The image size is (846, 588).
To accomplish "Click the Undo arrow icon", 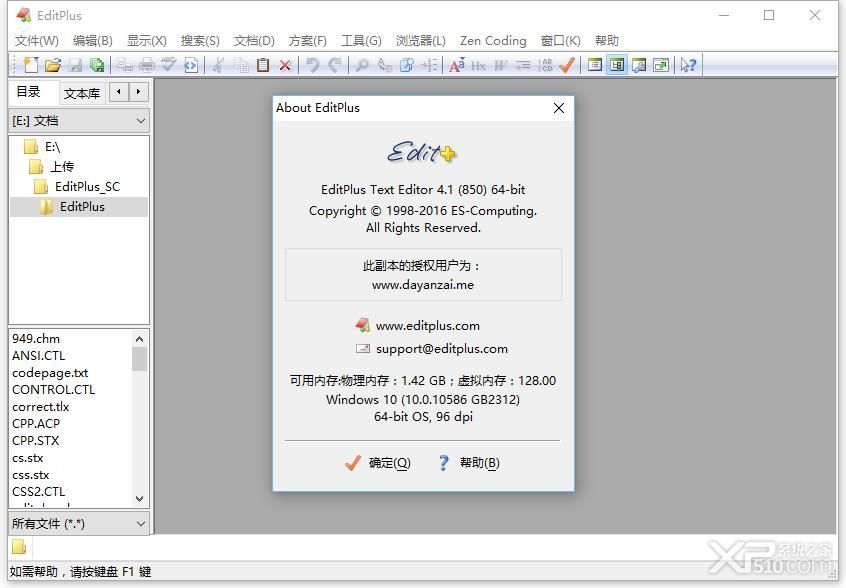I will click(x=313, y=65).
